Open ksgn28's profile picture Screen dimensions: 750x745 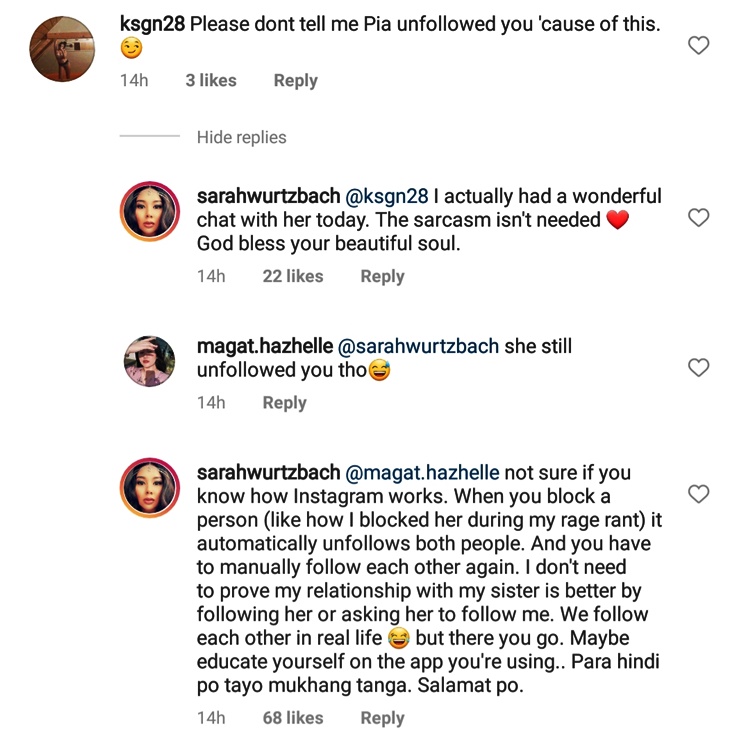click(63, 48)
